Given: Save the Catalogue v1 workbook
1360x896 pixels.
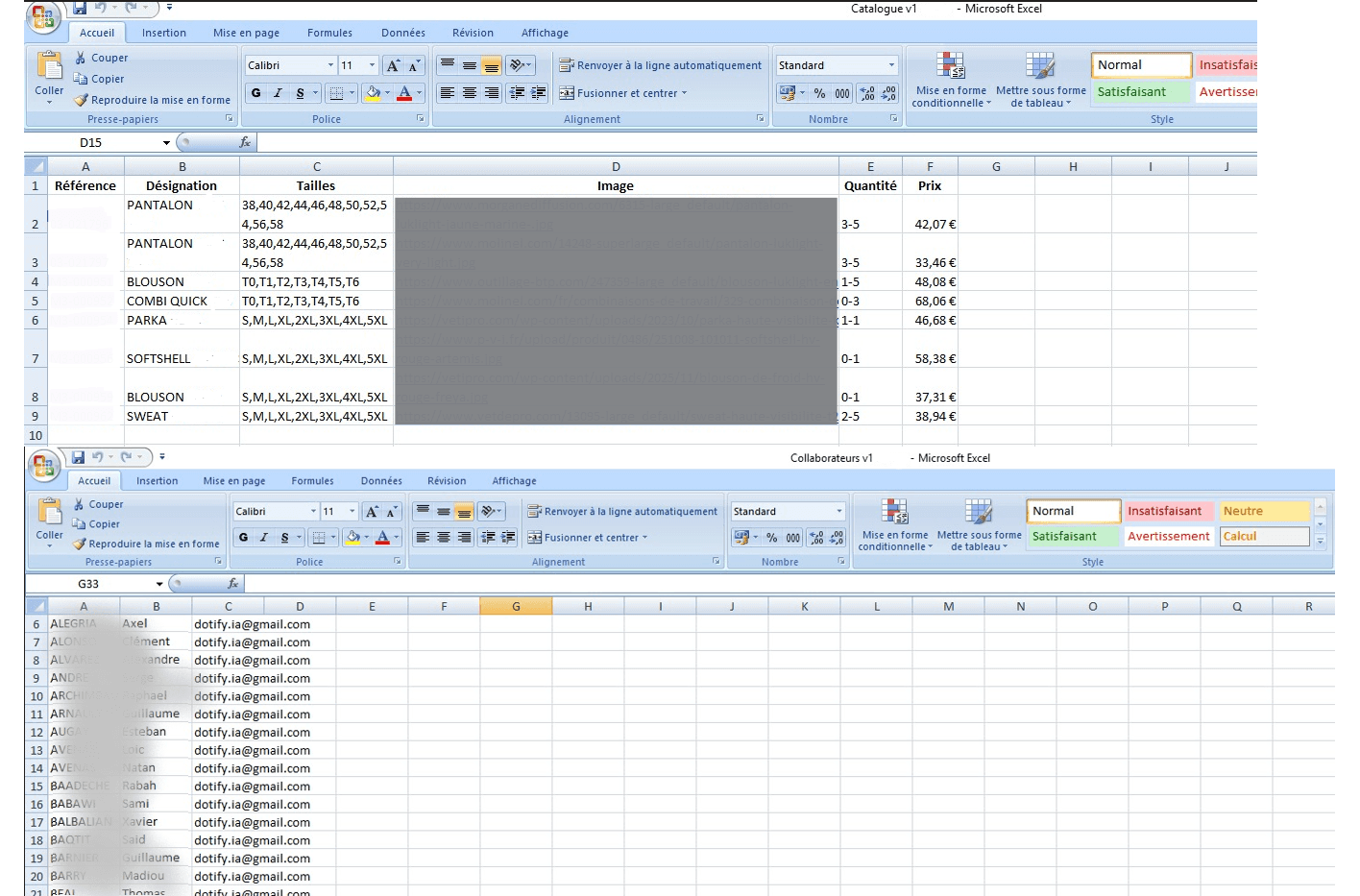Looking at the screenshot, I should (x=80, y=9).
